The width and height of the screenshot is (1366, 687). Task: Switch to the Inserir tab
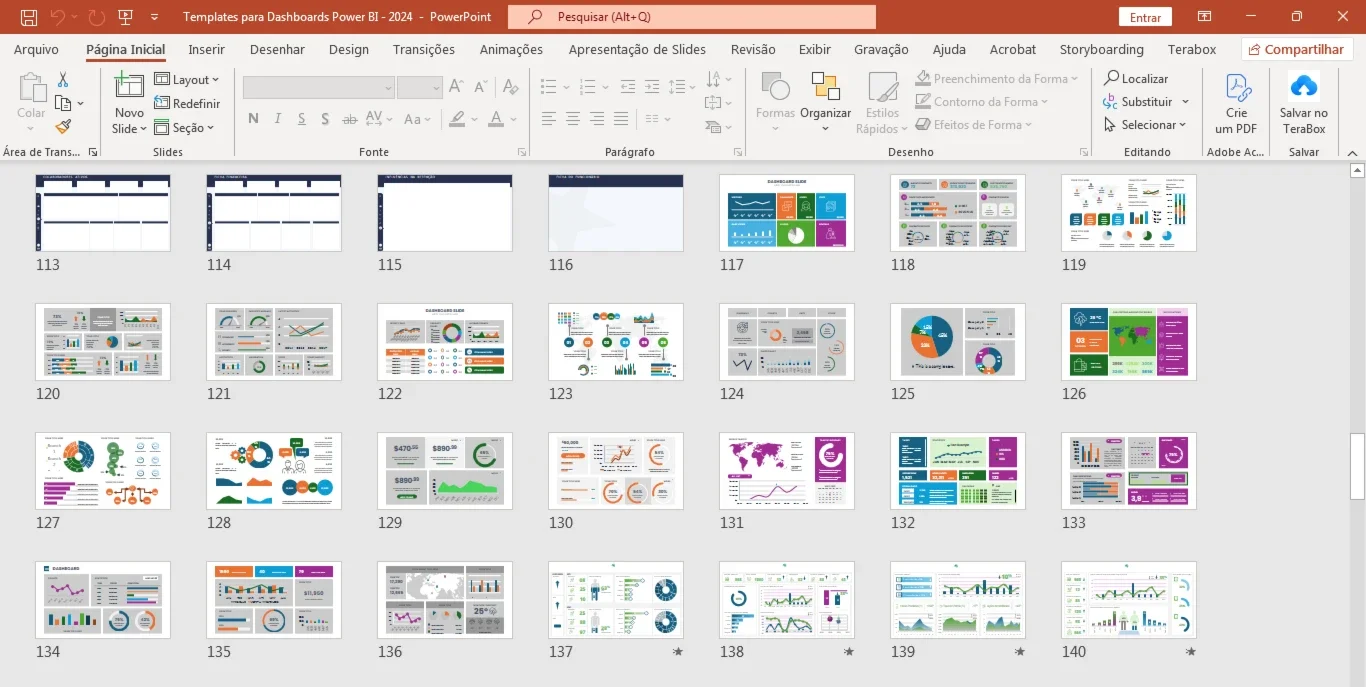pos(207,49)
